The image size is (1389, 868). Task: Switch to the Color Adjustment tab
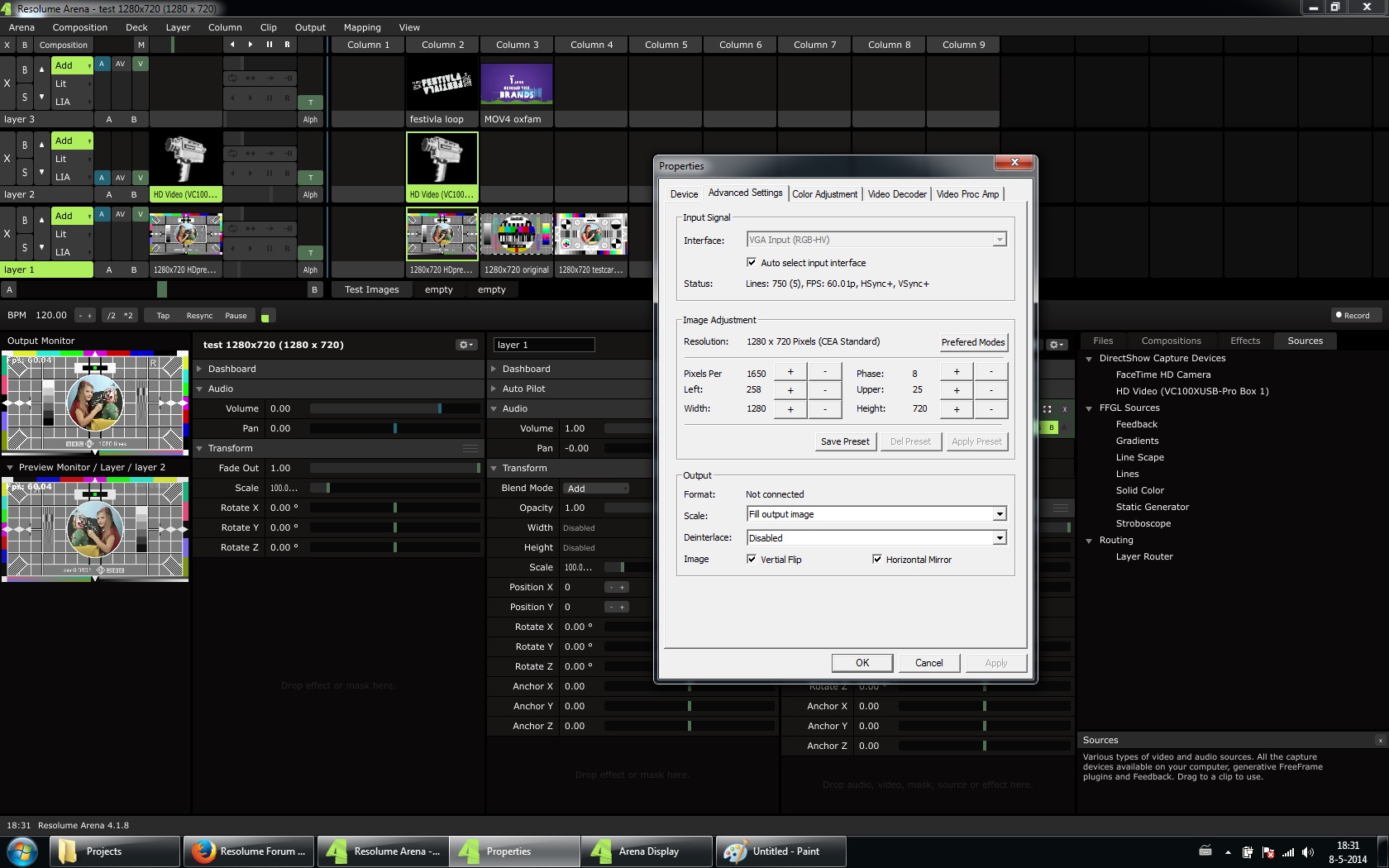(x=824, y=194)
